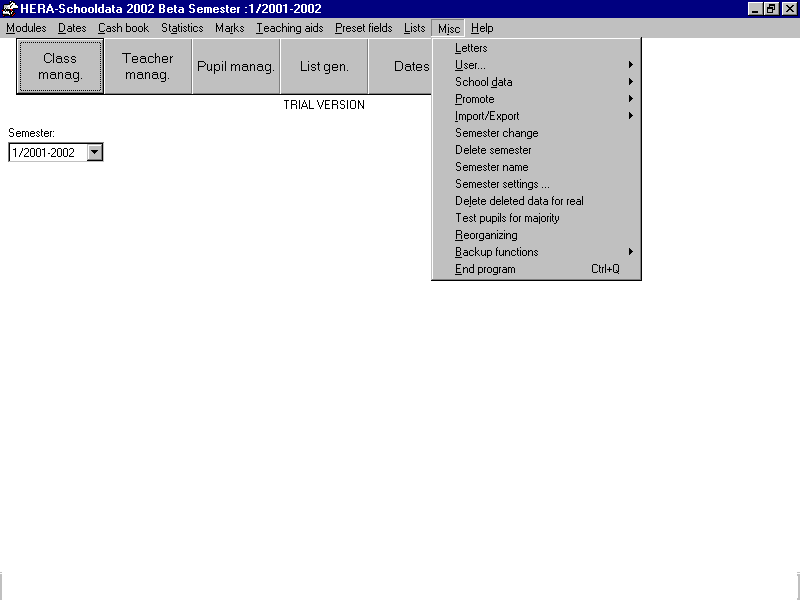
Task: Click the Teacher manag. button
Action: (147, 66)
